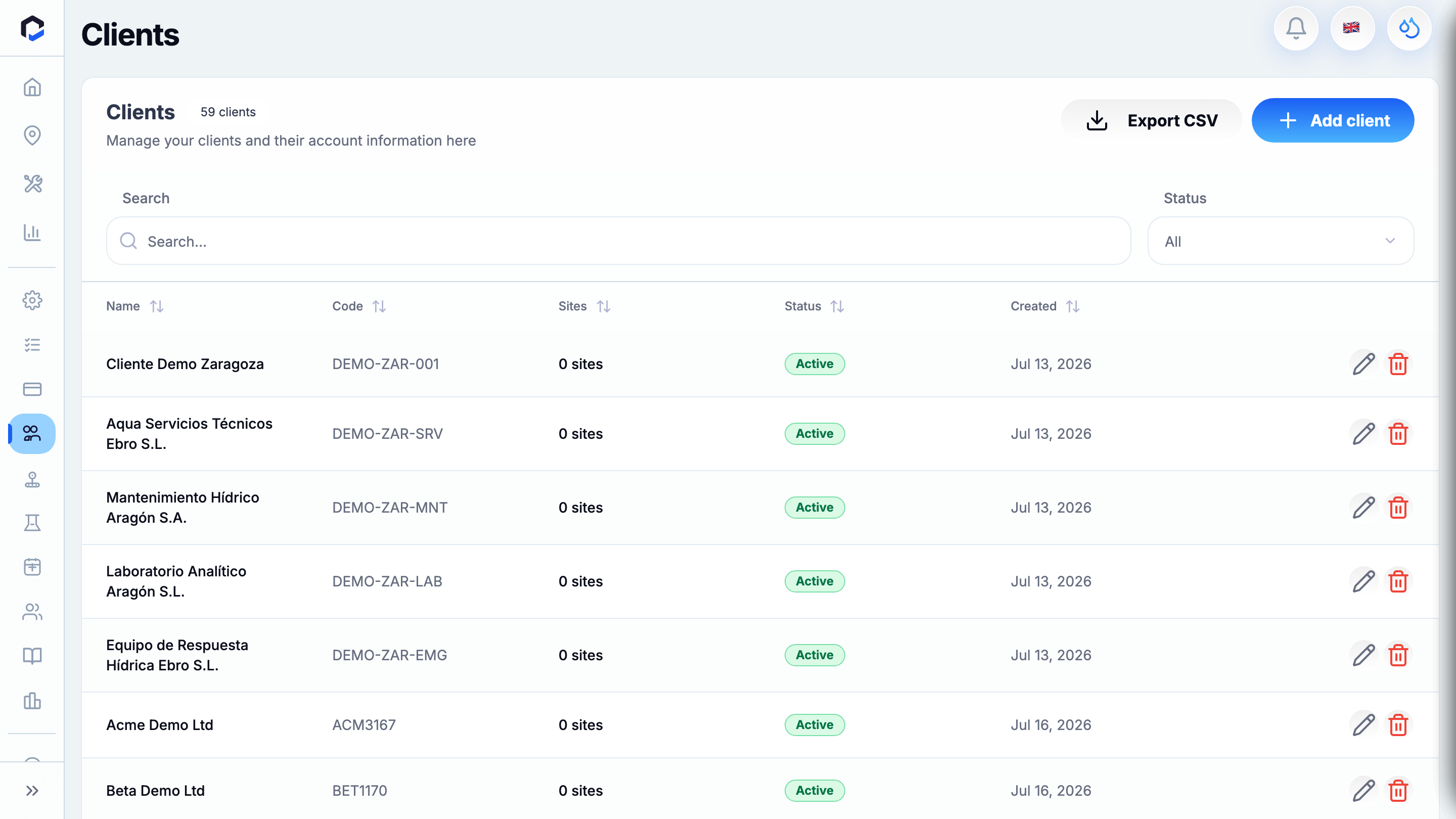Click the DEMO-ZAR-001 code cell

coord(385,364)
